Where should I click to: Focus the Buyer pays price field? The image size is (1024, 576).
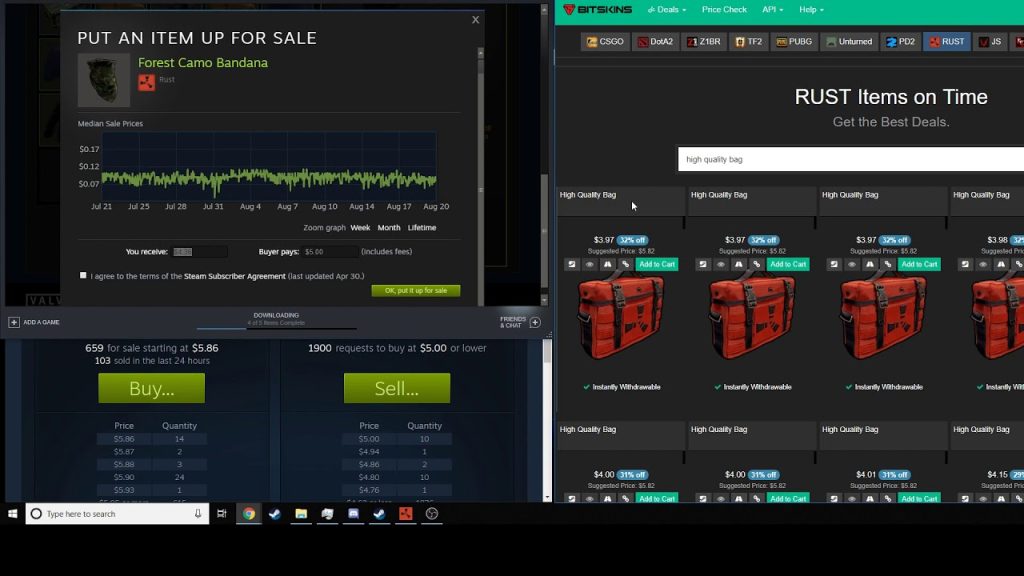(330, 251)
